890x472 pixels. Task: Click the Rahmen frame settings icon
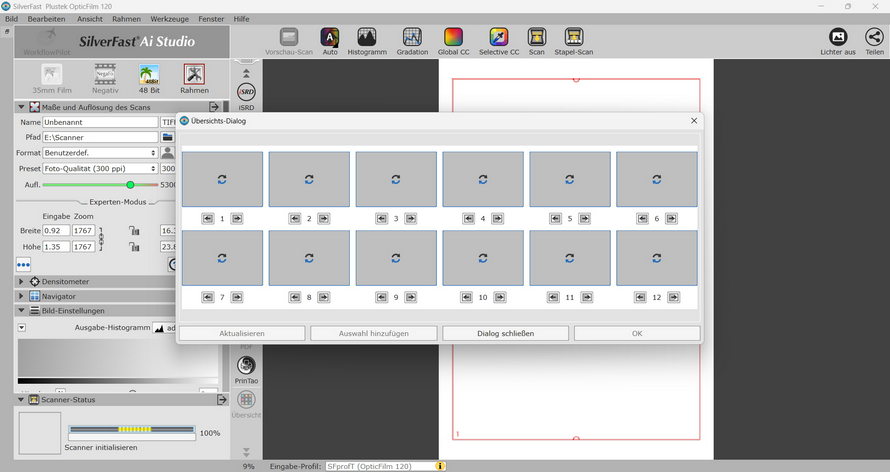[194, 75]
